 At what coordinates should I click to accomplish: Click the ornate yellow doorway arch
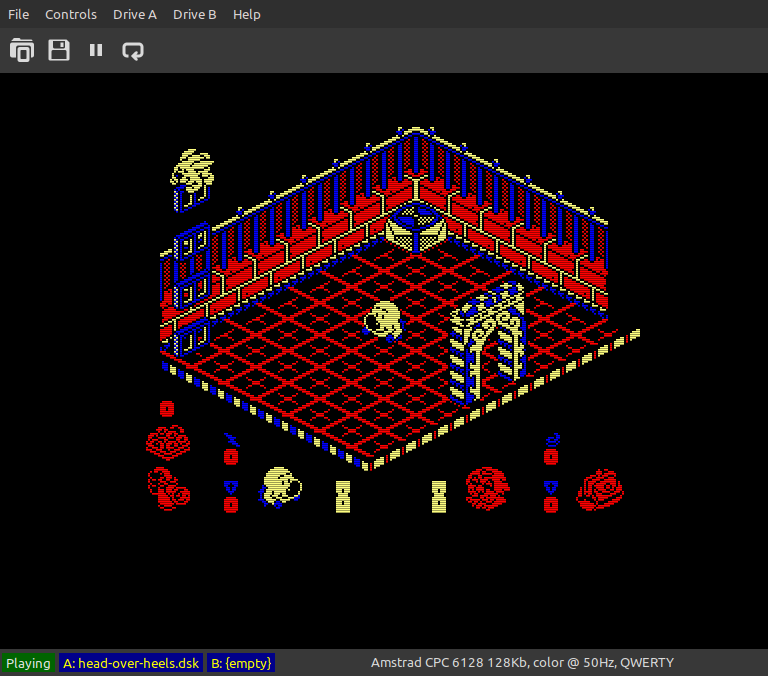(x=488, y=343)
